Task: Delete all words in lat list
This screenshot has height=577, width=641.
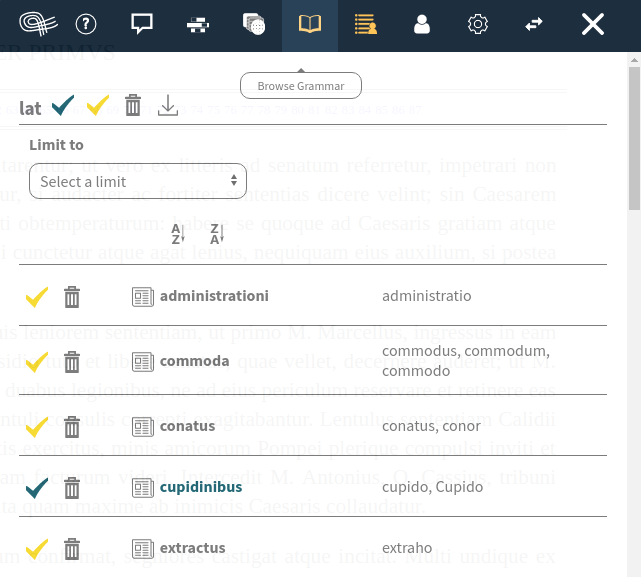Action: (132, 105)
